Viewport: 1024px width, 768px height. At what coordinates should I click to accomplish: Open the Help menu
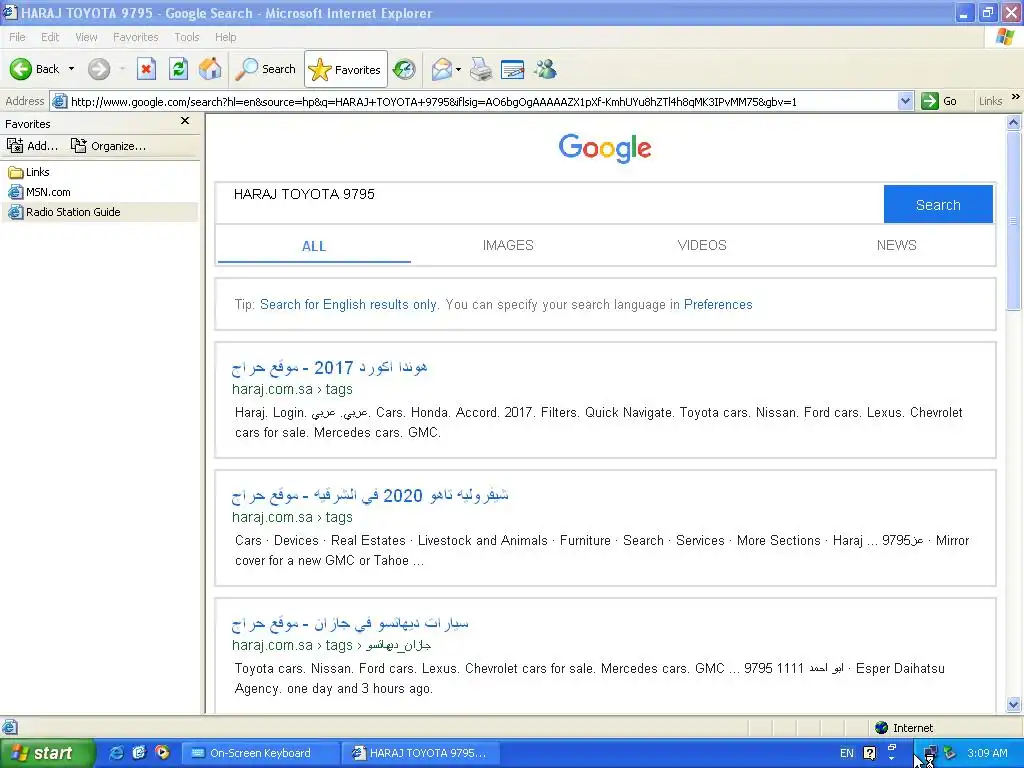225,37
